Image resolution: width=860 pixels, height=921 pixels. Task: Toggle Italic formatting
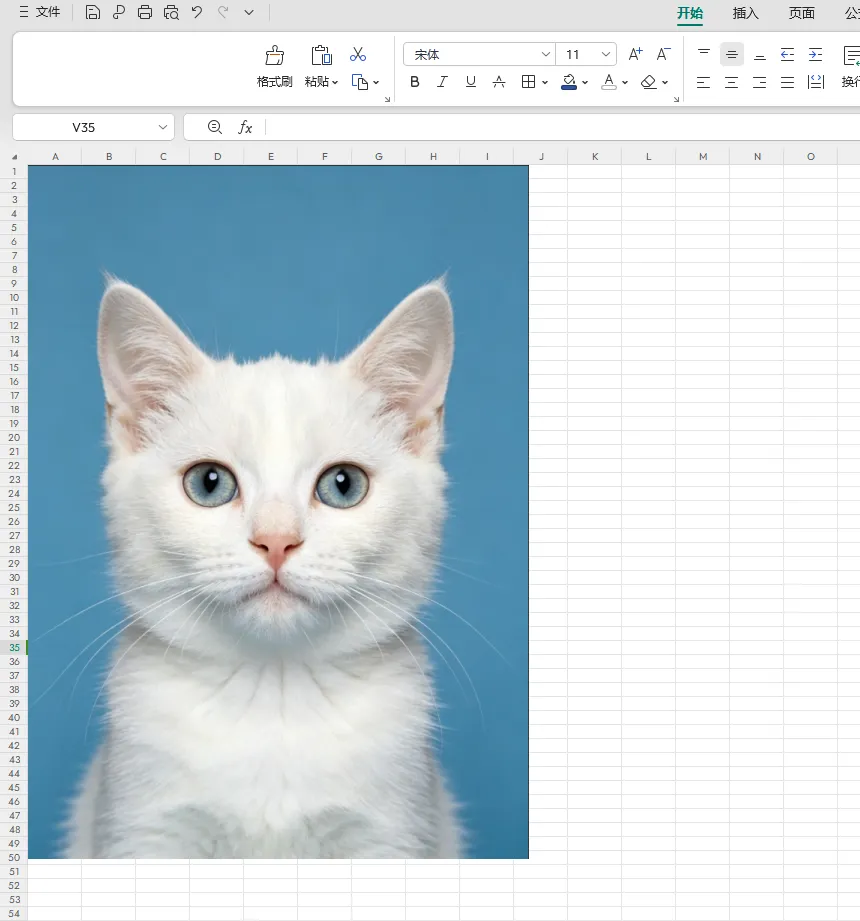[442, 82]
